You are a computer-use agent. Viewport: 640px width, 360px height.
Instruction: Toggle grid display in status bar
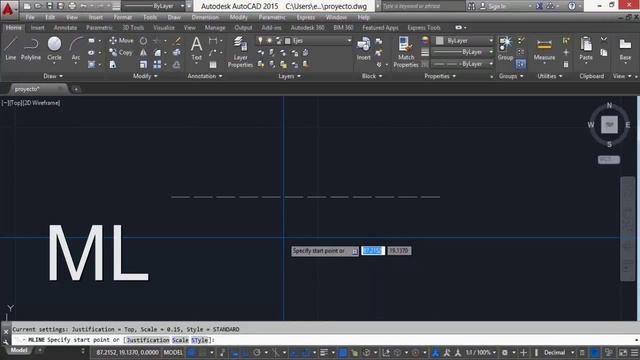tap(191, 352)
